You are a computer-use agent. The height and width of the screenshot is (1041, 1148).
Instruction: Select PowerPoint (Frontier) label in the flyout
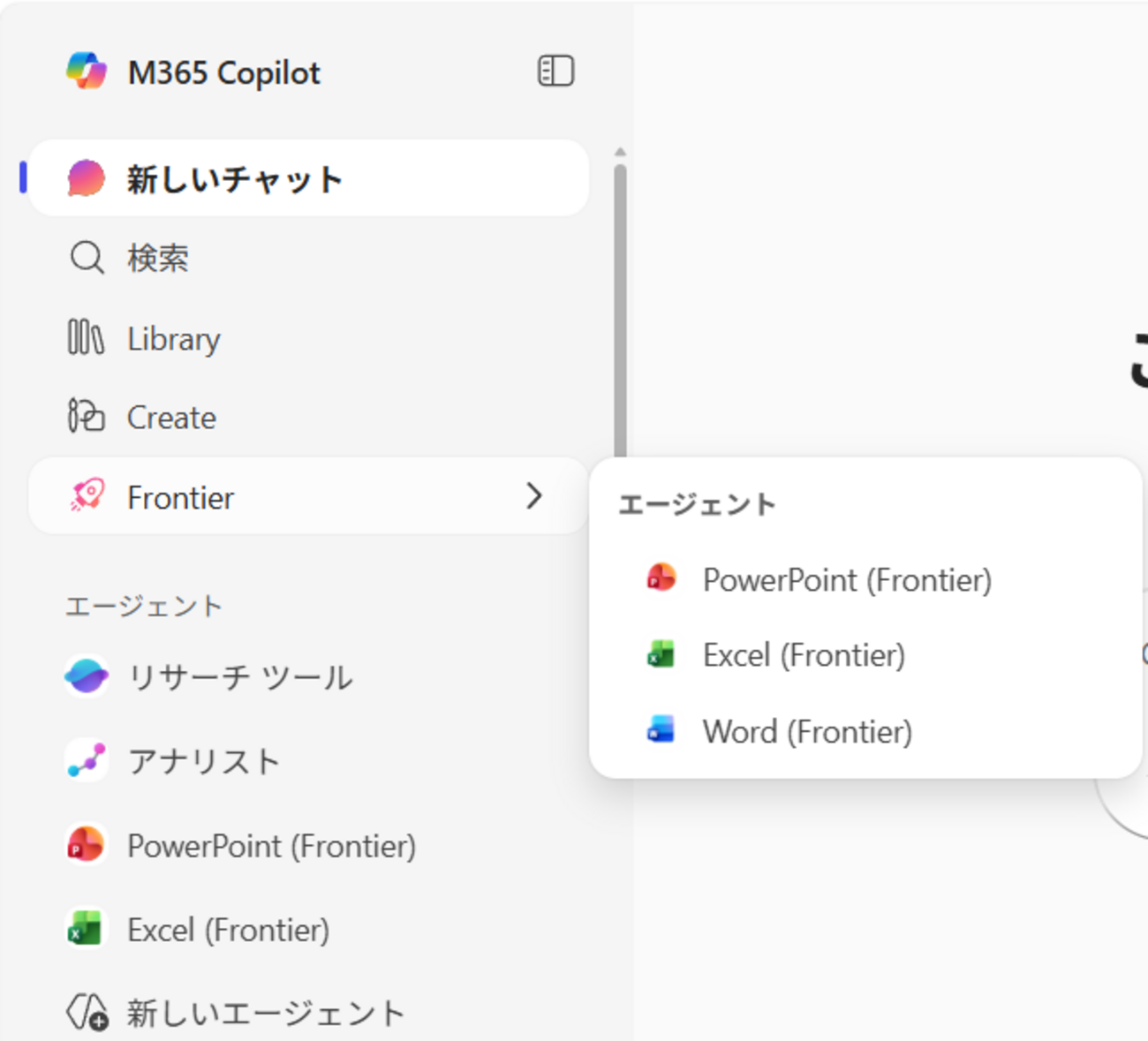pos(848,580)
